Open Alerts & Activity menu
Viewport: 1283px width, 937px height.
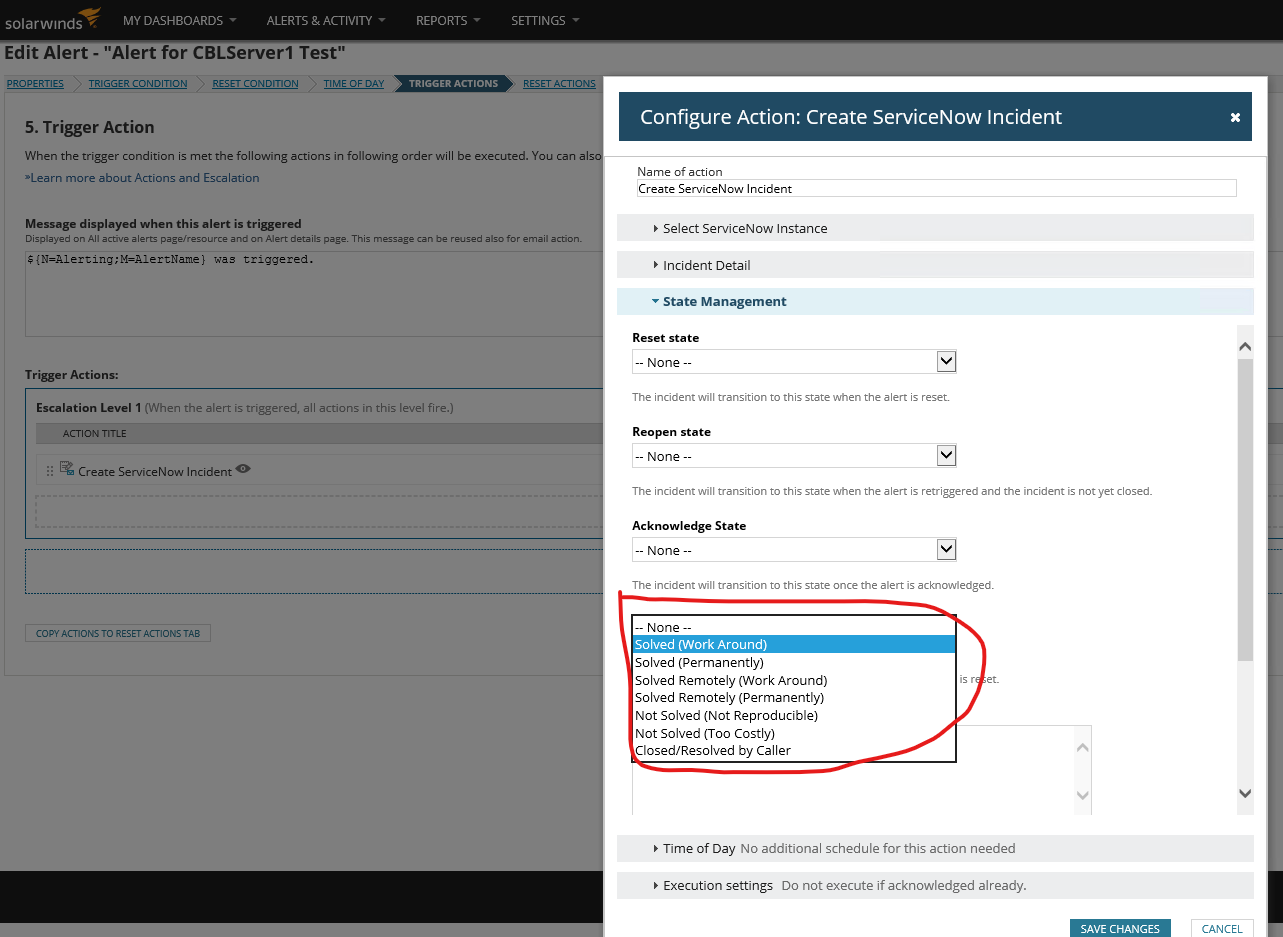coord(327,20)
